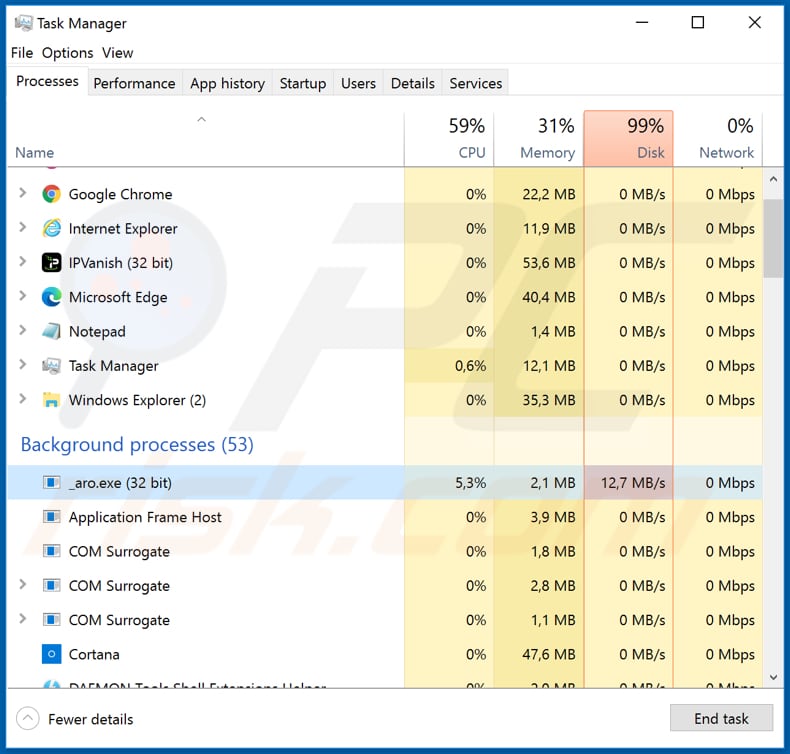Image resolution: width=790 pixels, height=754 pixels.
Task: Switch to the Details tab
Action: (413, 83)
